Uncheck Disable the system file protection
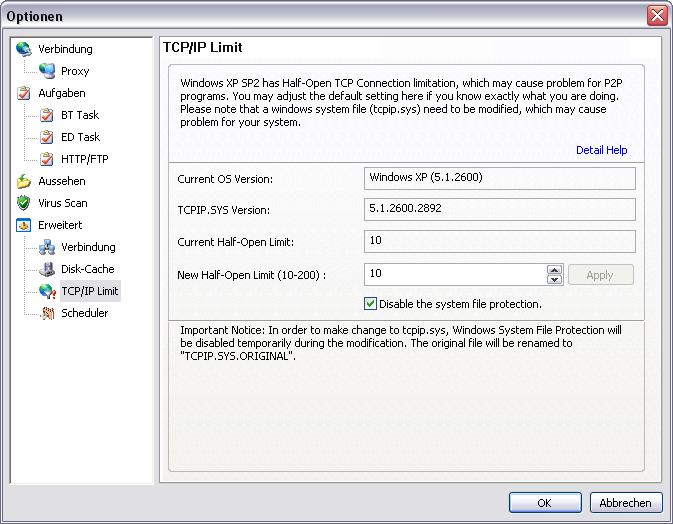Viewport: 673px width, 524px height. point(370,304)
